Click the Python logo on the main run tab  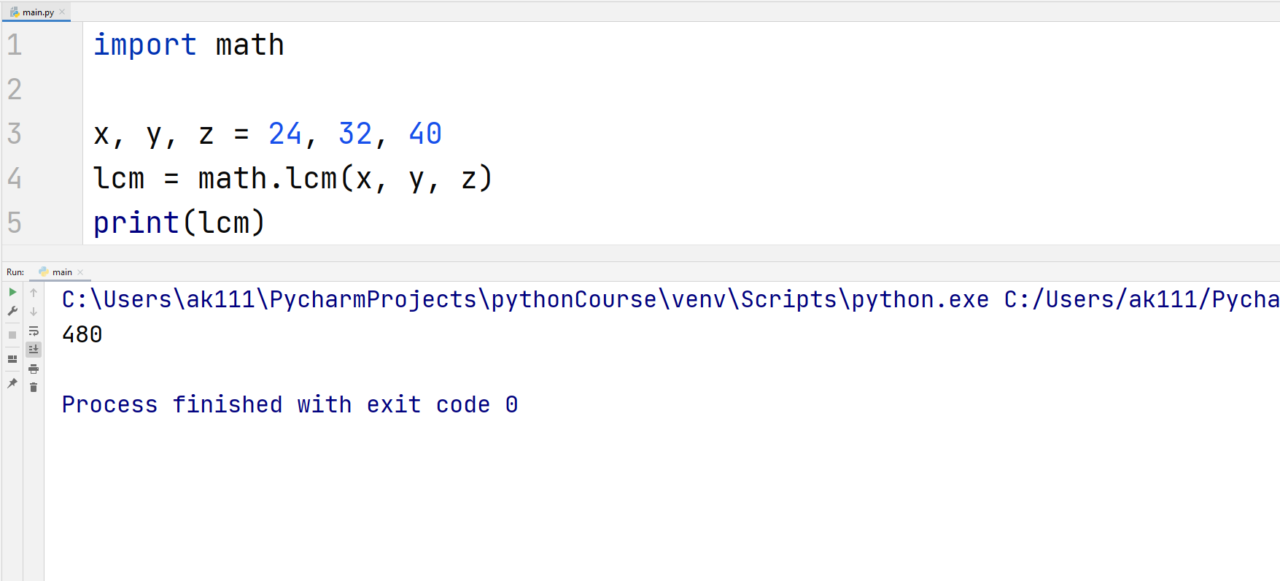coord(44,271)
